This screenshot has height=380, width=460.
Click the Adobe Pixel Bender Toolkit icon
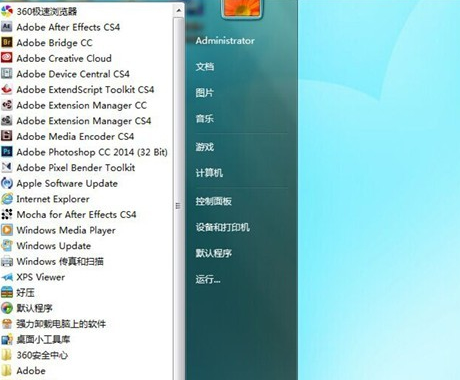pos(7,167)
